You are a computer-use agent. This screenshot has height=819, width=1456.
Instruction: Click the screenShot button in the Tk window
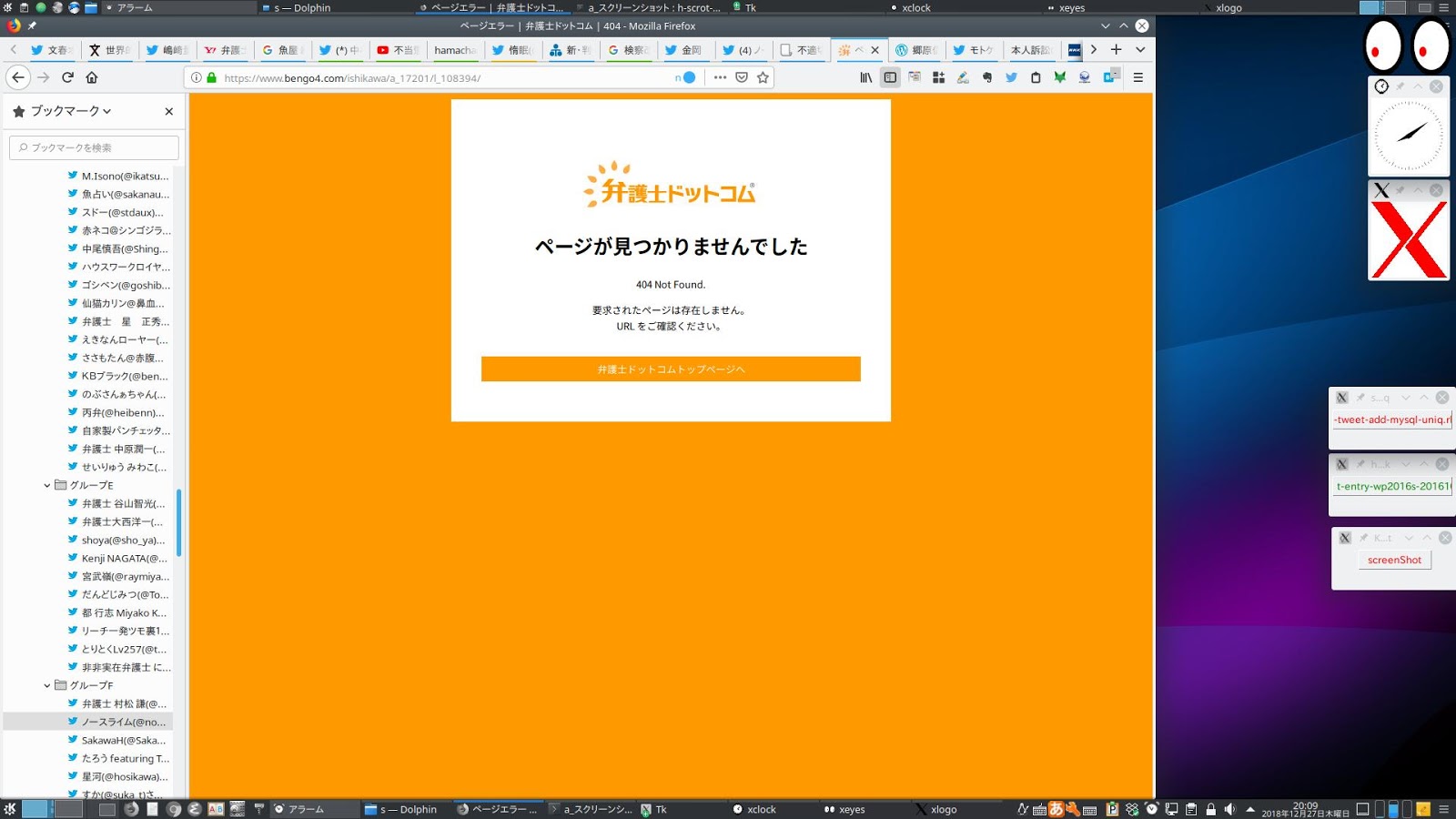coord(1394,560)
